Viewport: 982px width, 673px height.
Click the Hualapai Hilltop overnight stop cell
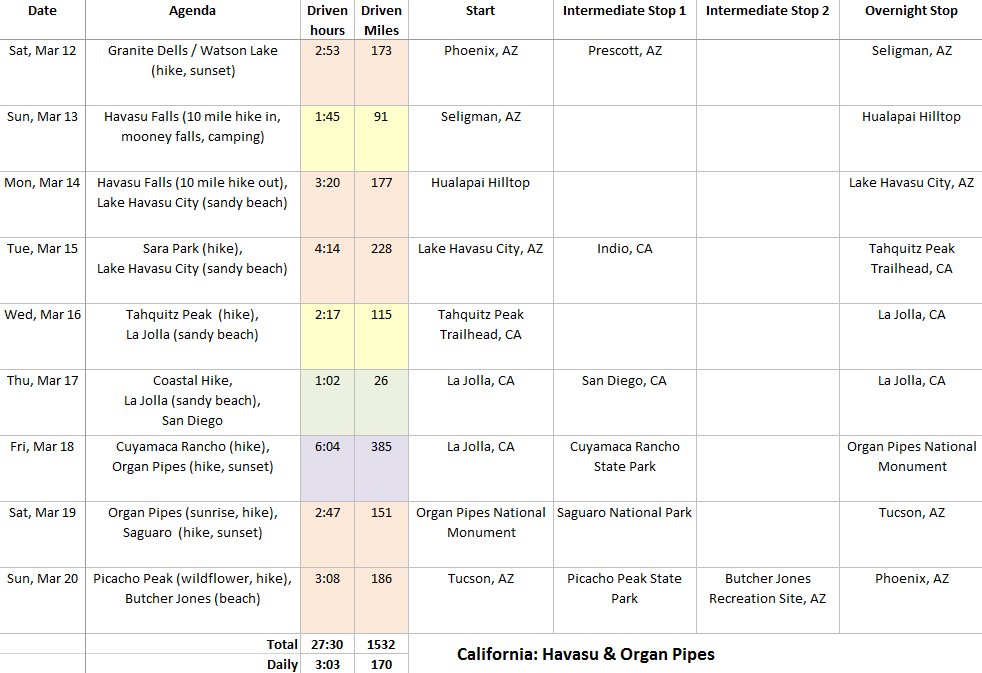pos(910,117)
